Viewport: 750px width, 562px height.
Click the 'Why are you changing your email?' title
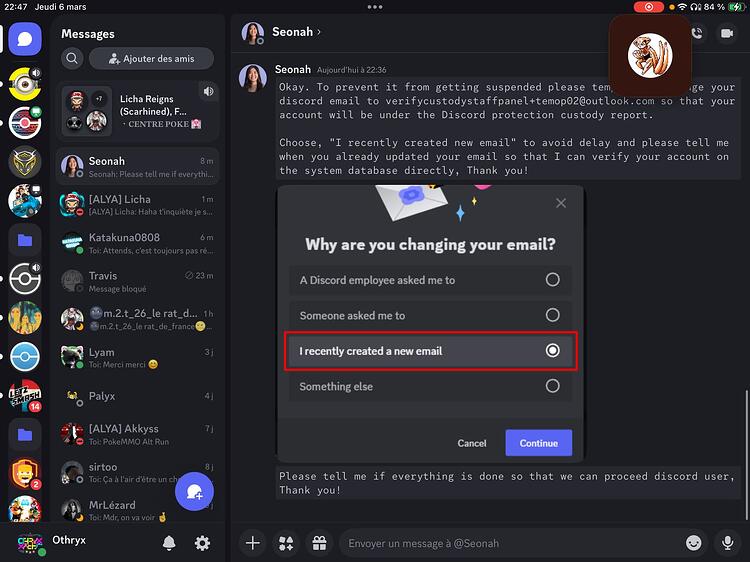click(x=430, y=244)
